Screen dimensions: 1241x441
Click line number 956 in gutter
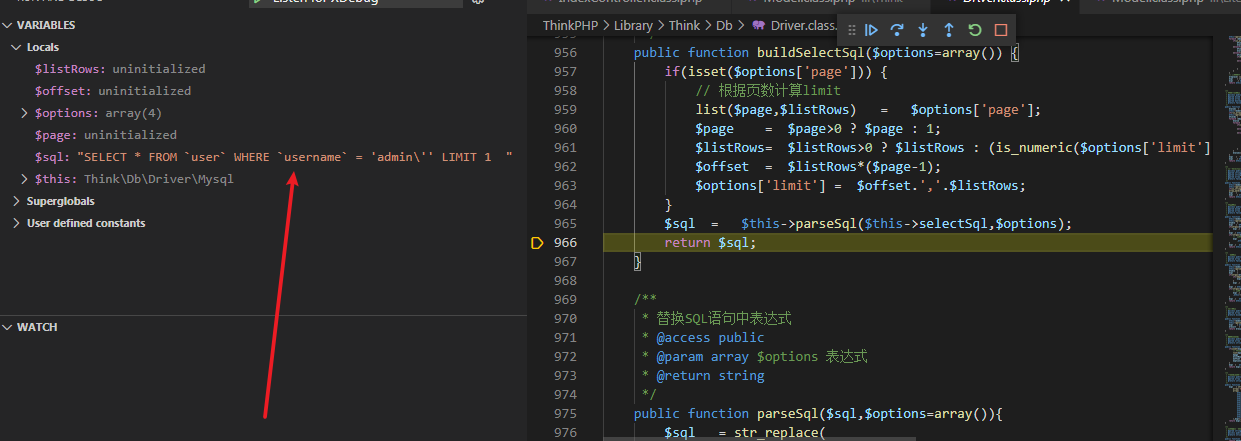(565, 52)
